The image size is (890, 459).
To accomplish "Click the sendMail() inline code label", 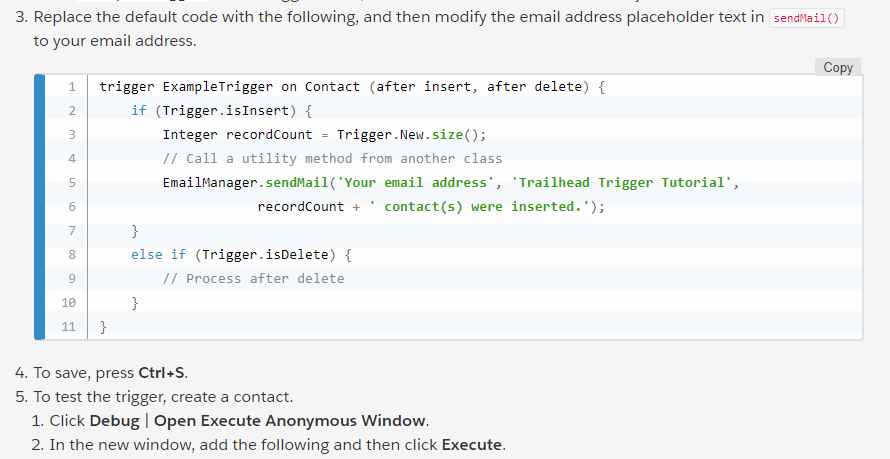I will [807, 19].
